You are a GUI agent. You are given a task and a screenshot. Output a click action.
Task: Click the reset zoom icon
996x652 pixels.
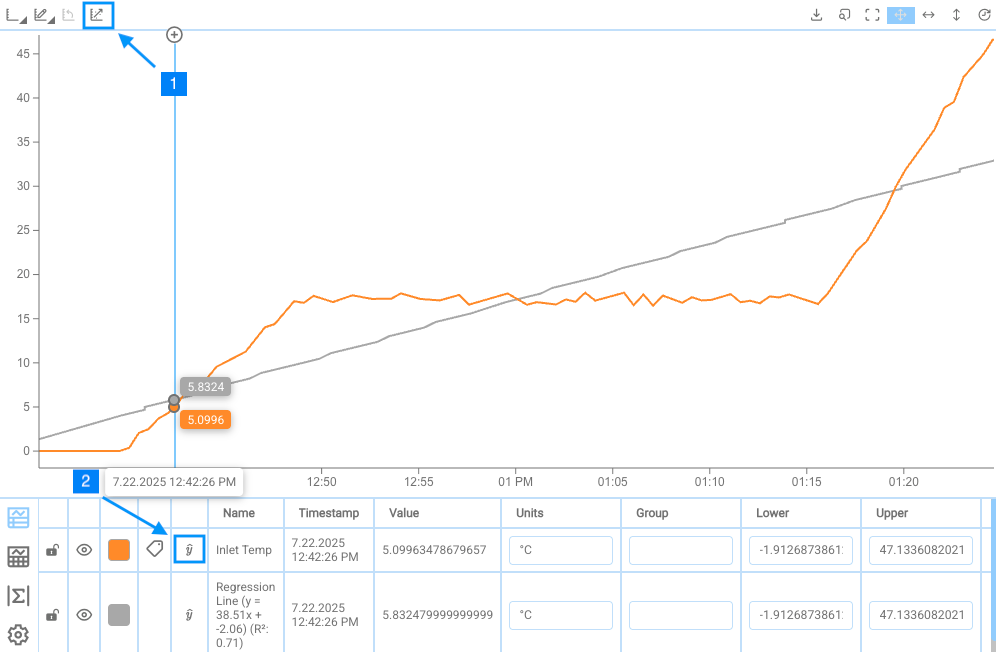984,15
